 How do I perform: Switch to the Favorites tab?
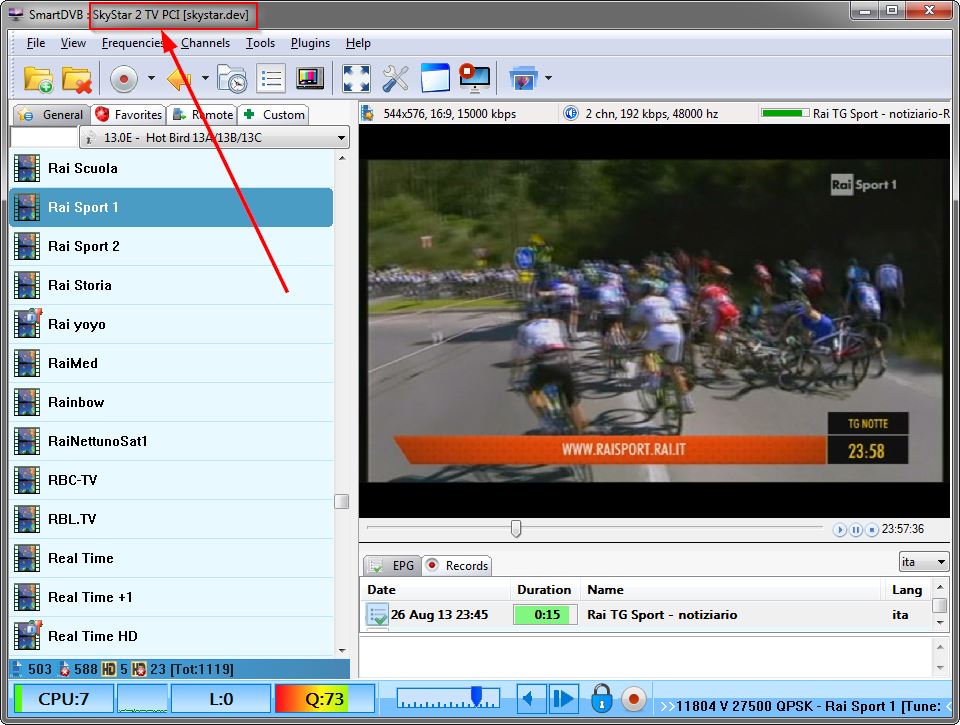point(129,115)
